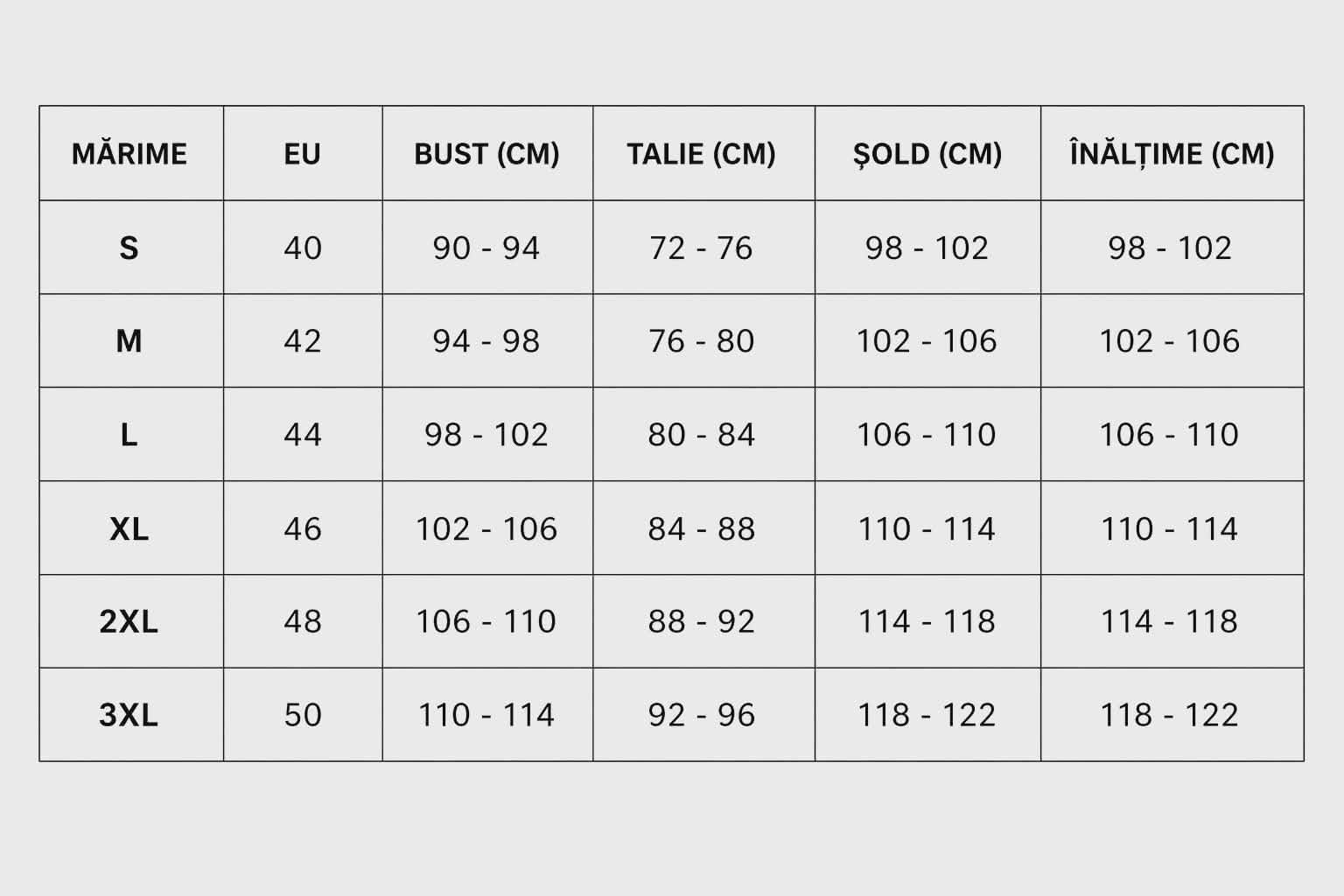Click EU size 44 cell

(303, 435)
